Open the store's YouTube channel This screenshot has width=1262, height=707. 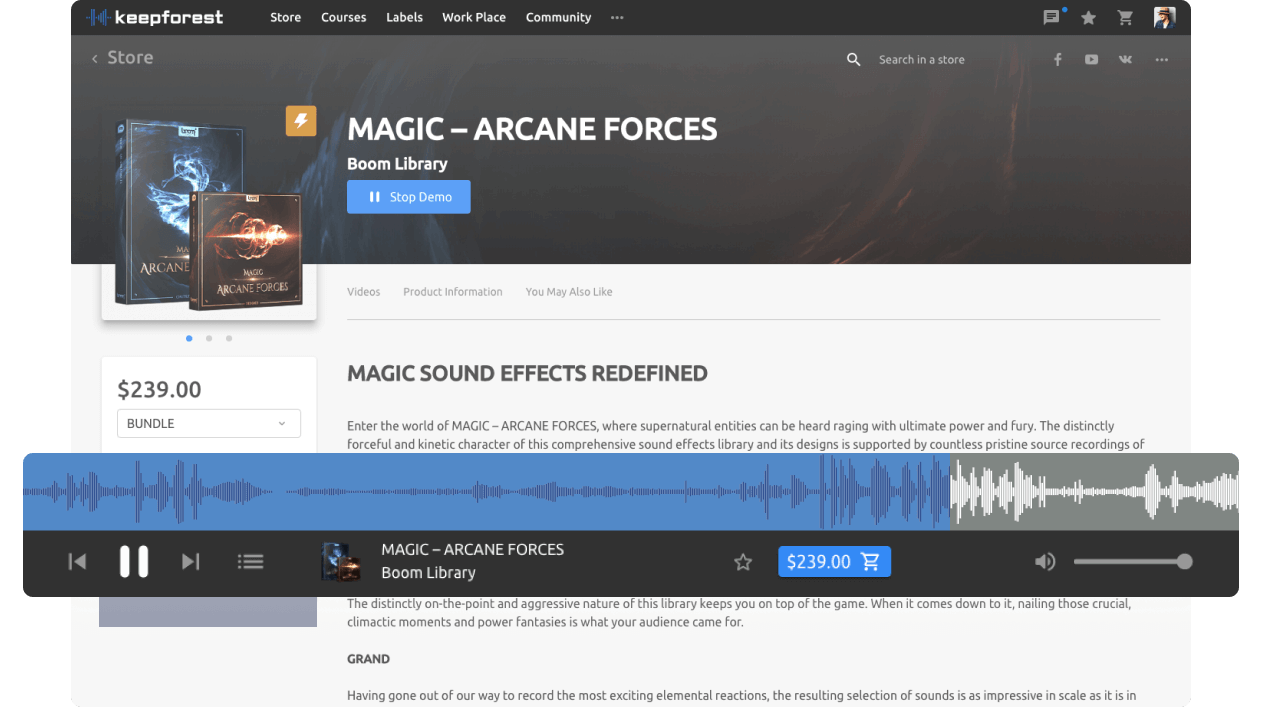point(1091,59)
